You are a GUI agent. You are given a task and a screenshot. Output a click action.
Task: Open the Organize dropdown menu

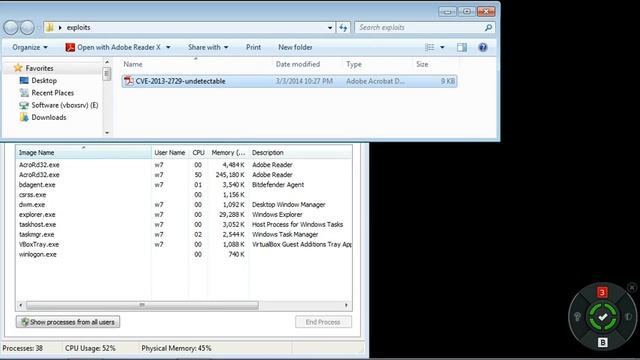(x=30, y=47)
